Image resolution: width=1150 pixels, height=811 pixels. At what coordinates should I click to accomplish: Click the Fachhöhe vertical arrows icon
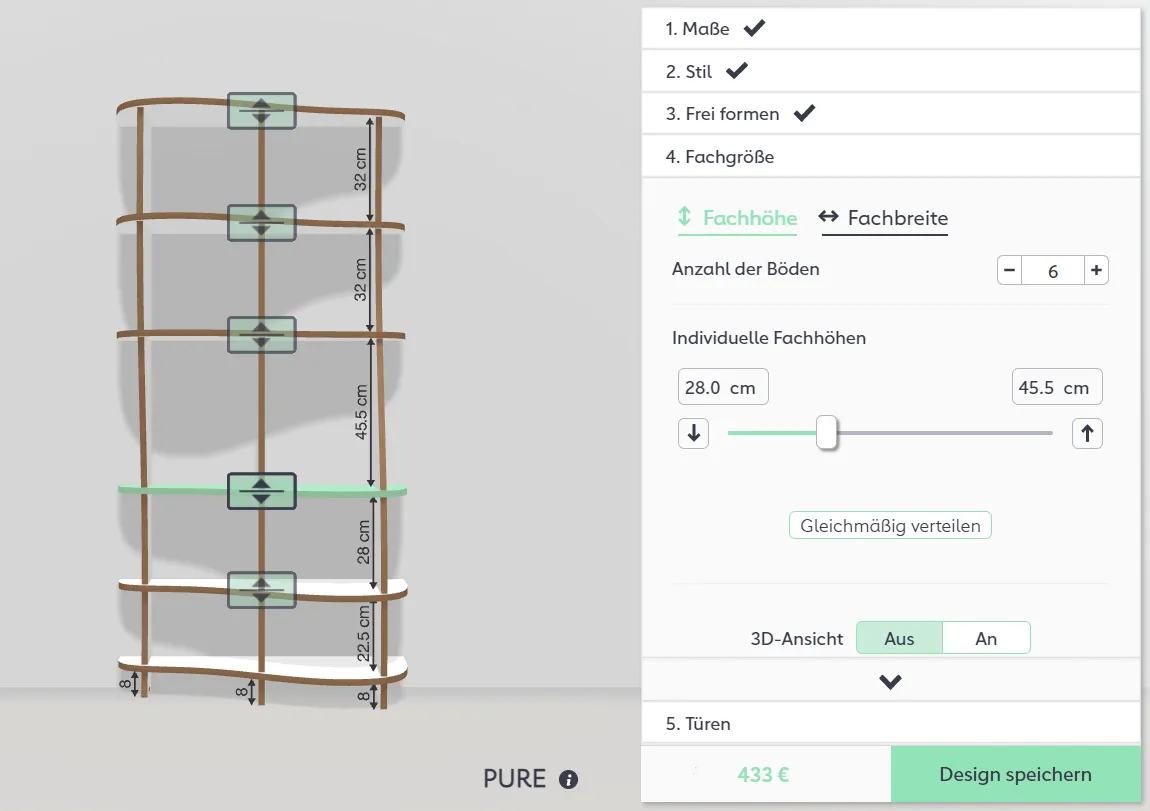coord(684,216)
